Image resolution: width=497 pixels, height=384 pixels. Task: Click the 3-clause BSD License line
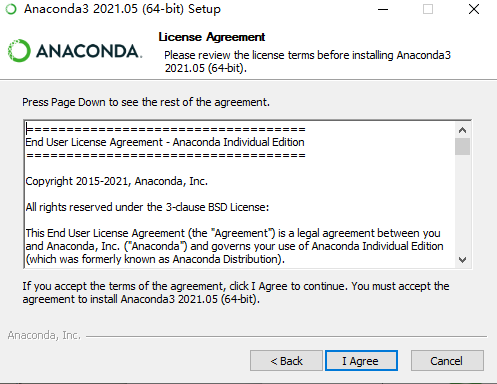[147, 207]
